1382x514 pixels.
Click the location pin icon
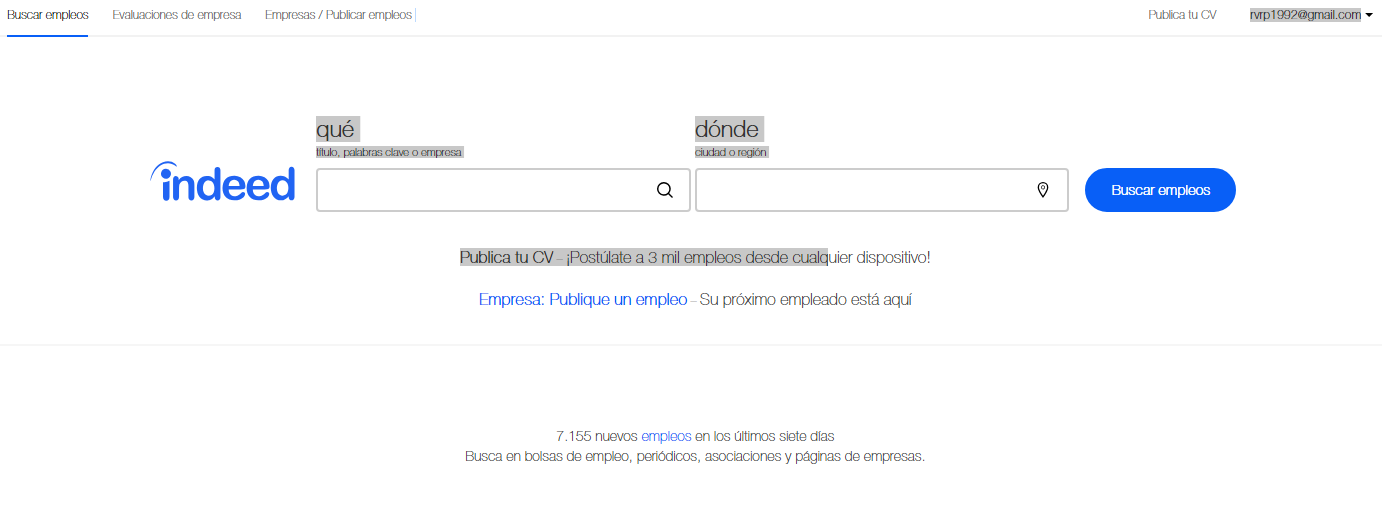pos(1043,190)
